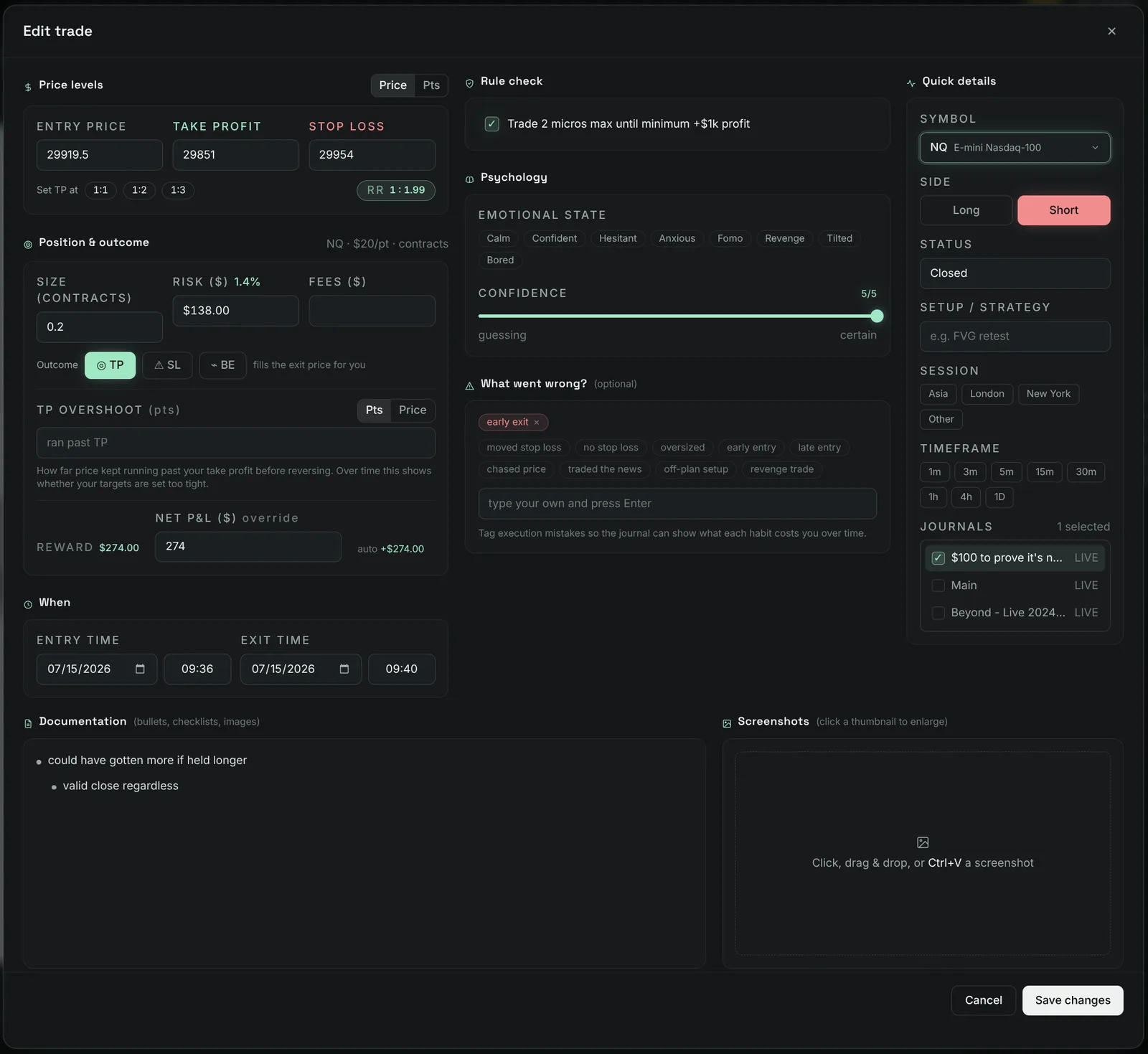
Task: Choose the 1D timeframe
Action: click(999, 497)
